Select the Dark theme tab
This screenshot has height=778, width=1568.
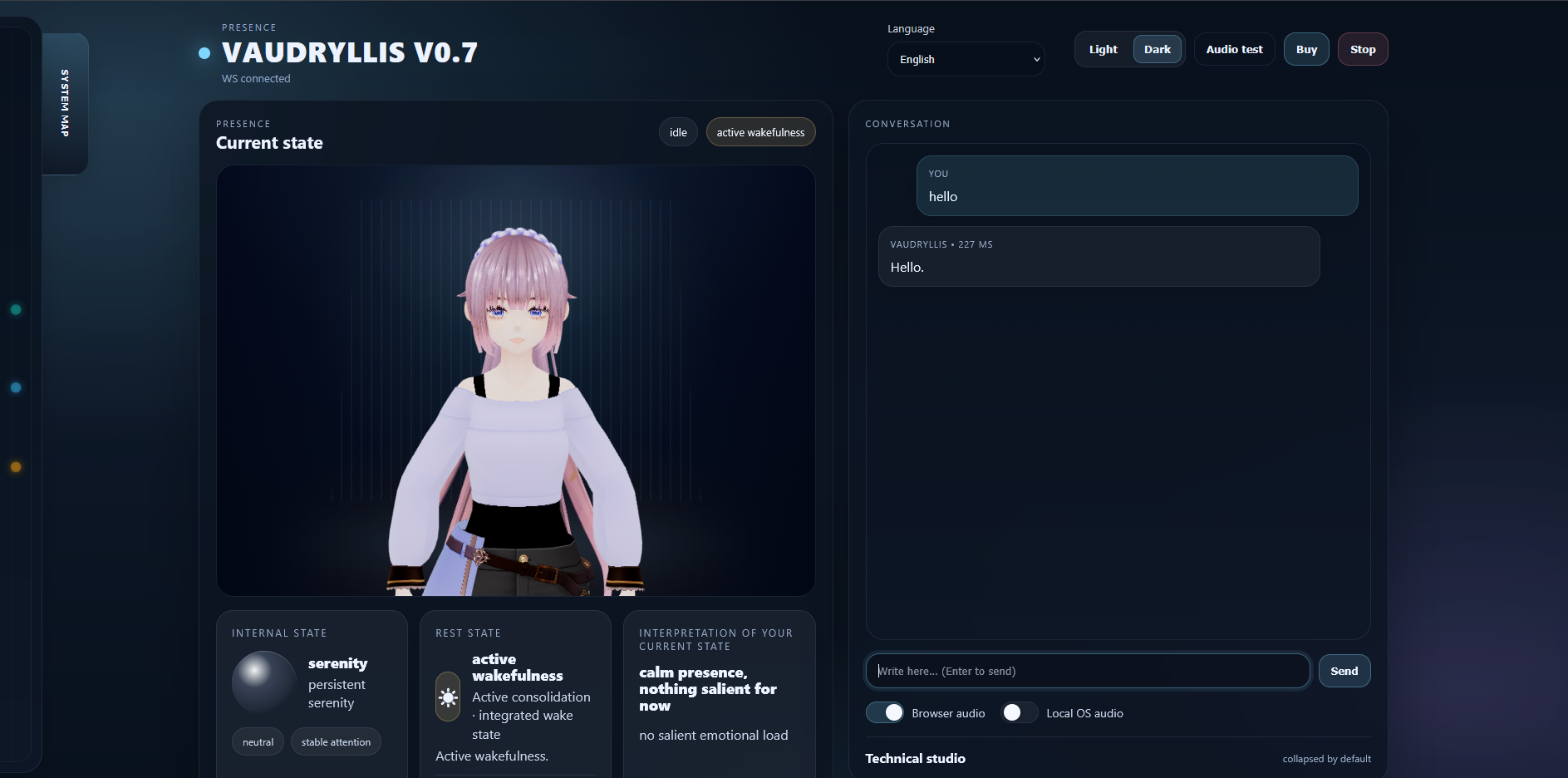pyautogui.click(x=1157, y=48)
